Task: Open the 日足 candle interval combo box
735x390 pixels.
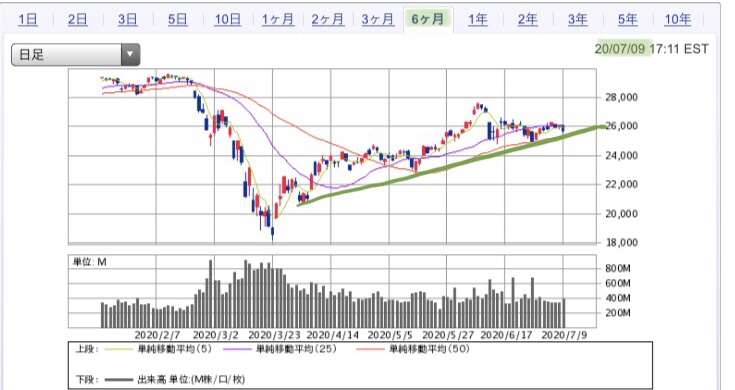Action: [75, 54]
